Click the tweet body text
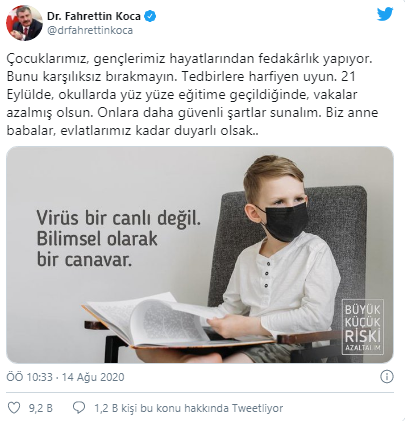 (192, 95)
